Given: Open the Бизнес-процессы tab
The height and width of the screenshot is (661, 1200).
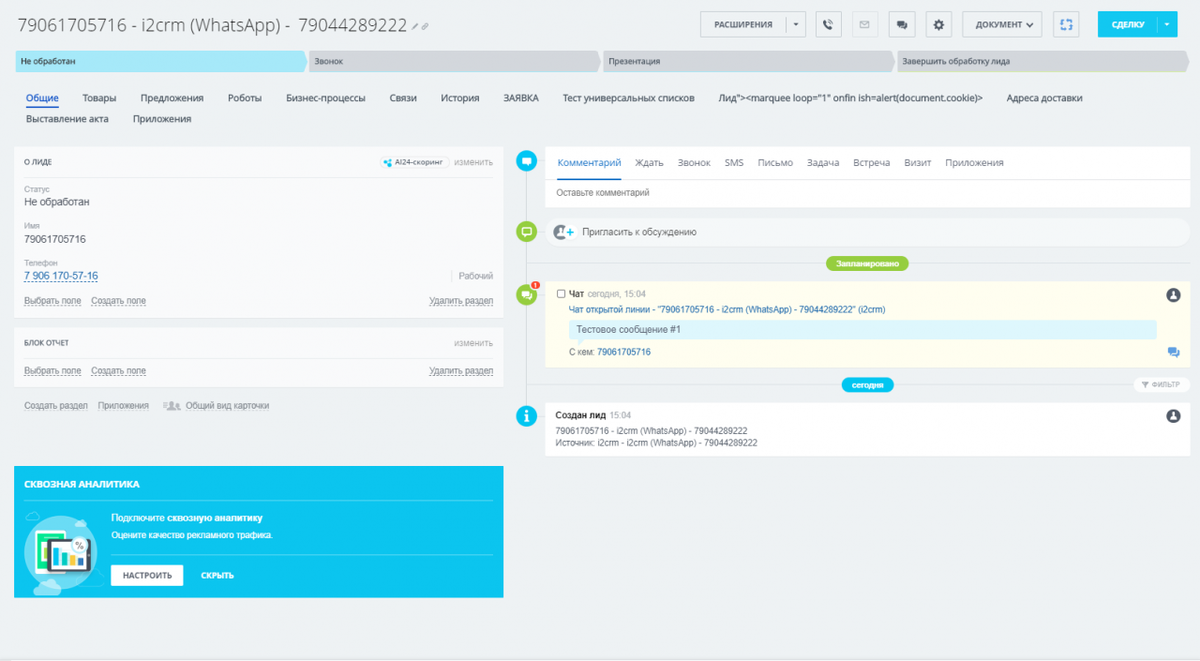Looking at the screenshot, I should pos(325,98).
